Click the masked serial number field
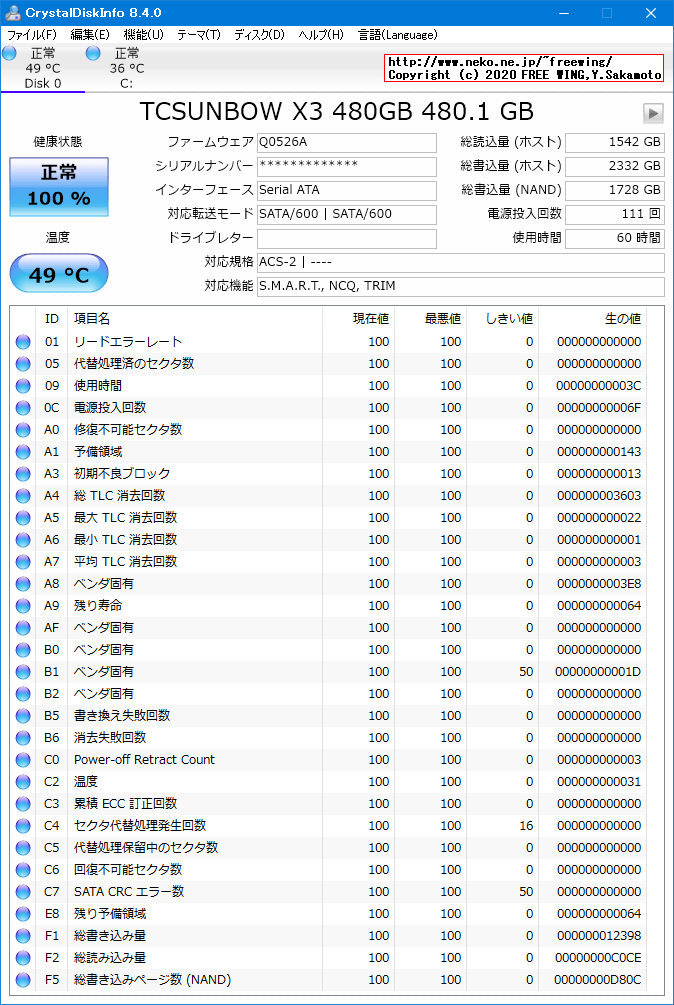Screen dimensions: 674x1005 coord(347,167)
